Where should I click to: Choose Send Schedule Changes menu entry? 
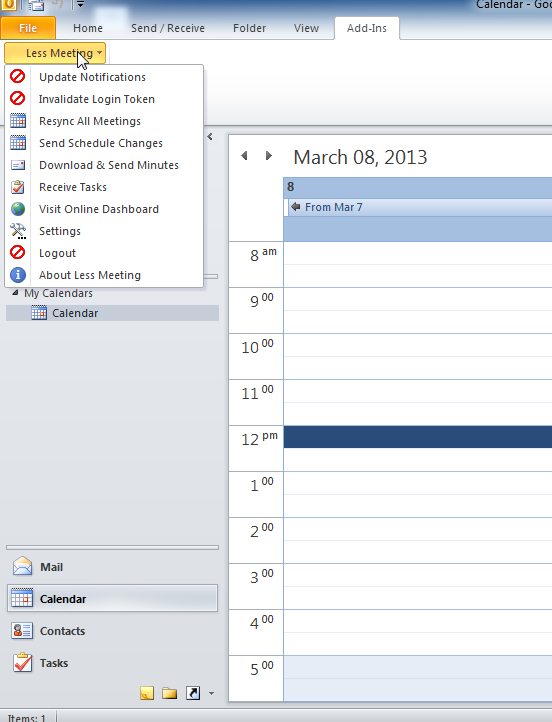tap(104, 143)
